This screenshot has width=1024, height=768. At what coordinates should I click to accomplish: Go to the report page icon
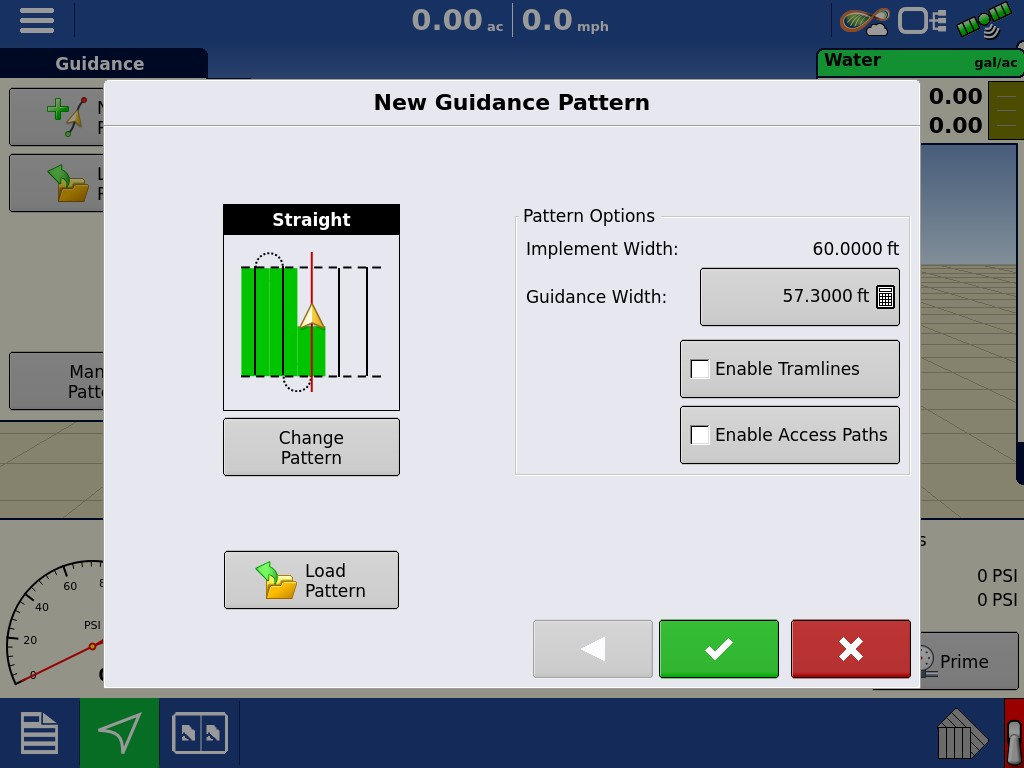pyautogui.click(x=39, y=733)
